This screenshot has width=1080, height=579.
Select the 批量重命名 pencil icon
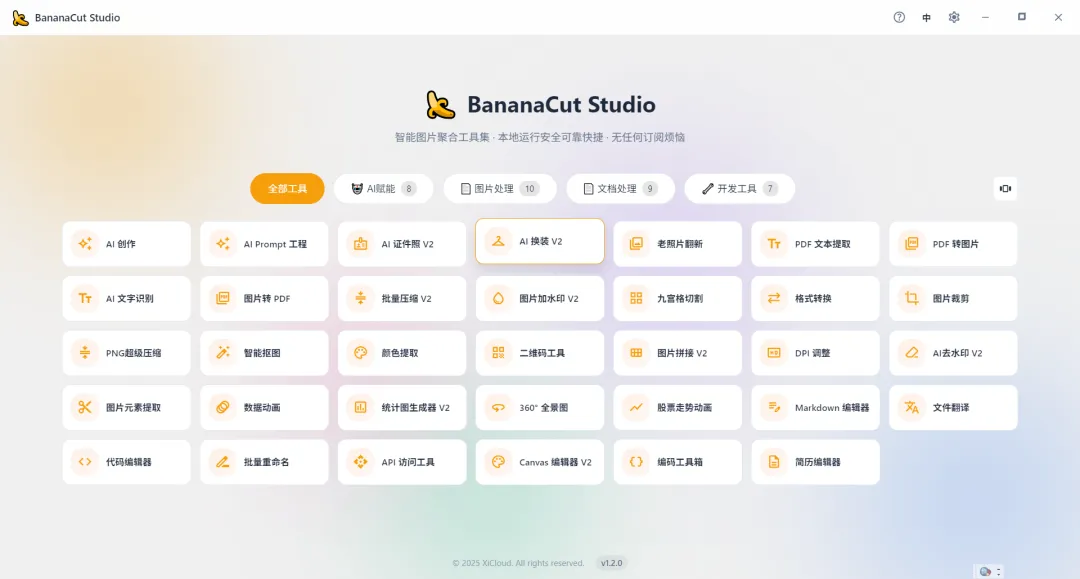coord(222,462)
